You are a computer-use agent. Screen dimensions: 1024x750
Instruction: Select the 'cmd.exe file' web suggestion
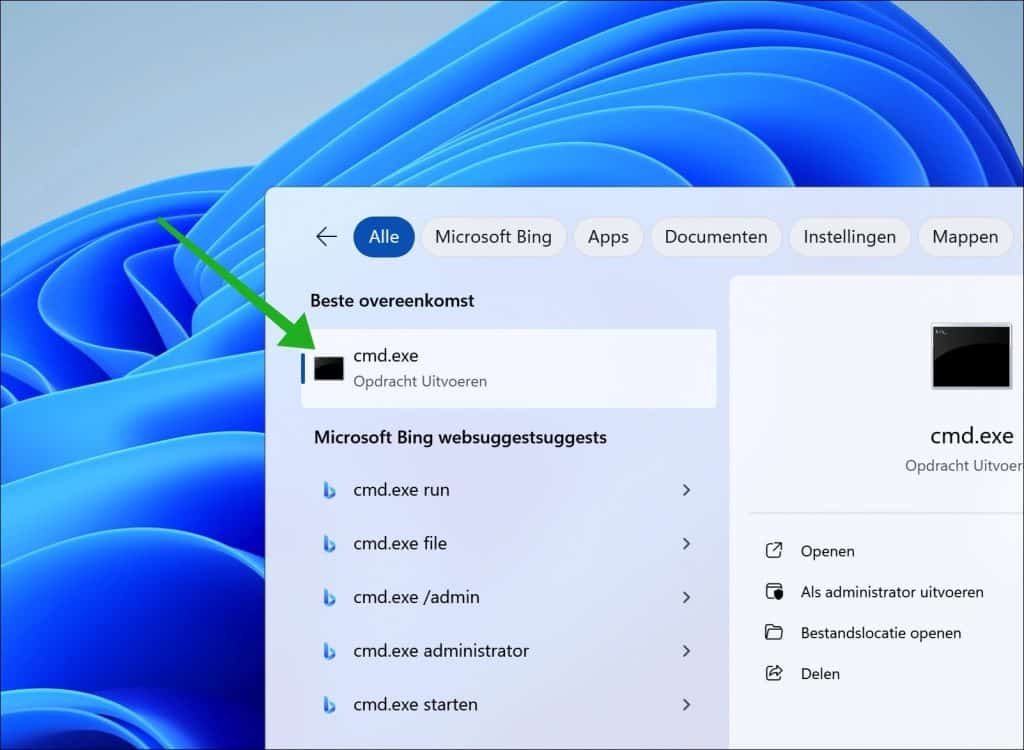tap(508, 544)
